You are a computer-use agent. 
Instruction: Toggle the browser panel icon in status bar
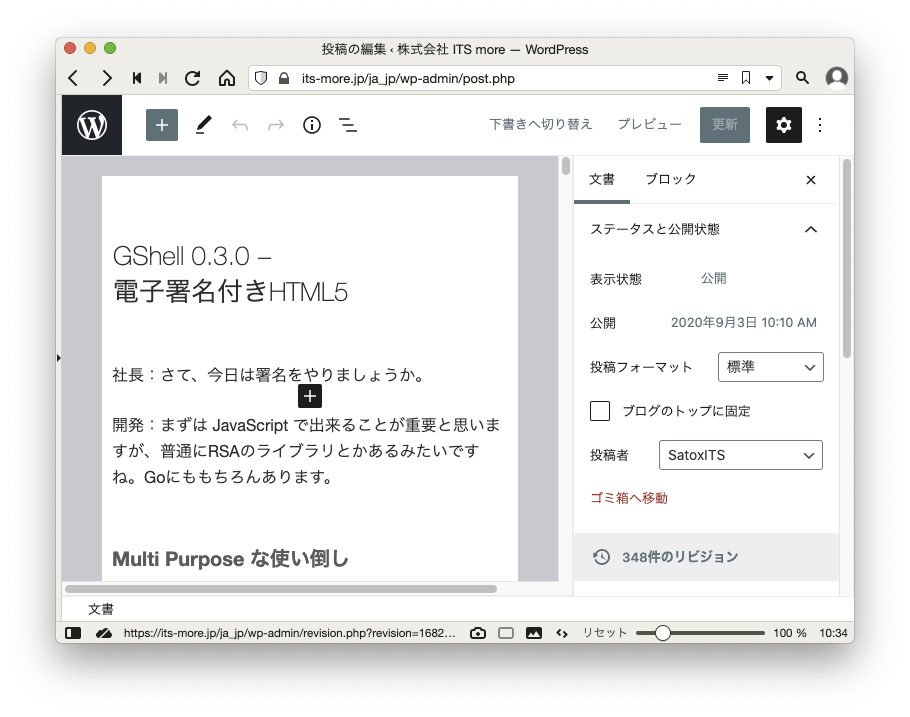(x=73, y=633)
